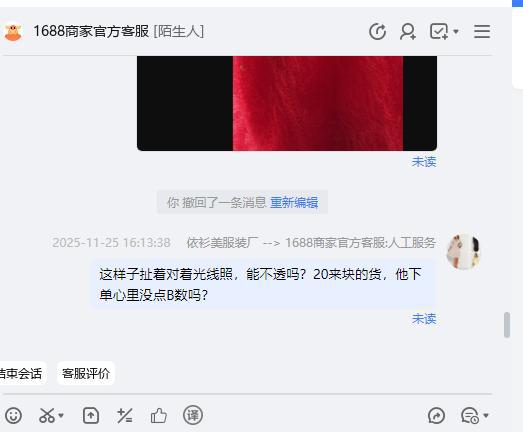This screenshot has width=523, height=432.
Task: Click the forward share arrow icon
Action: pos(436,416)
